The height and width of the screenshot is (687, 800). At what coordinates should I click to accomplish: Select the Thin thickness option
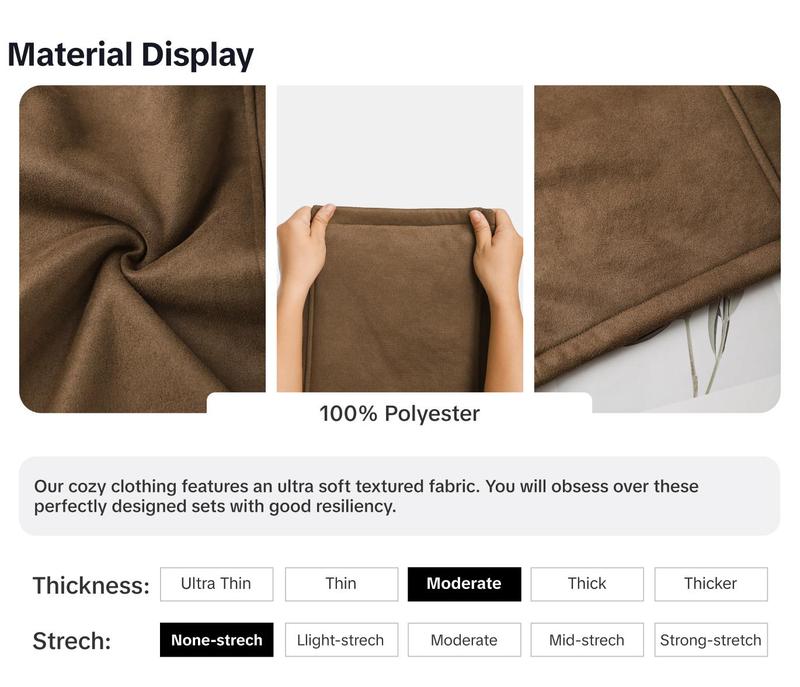point(341,584)
